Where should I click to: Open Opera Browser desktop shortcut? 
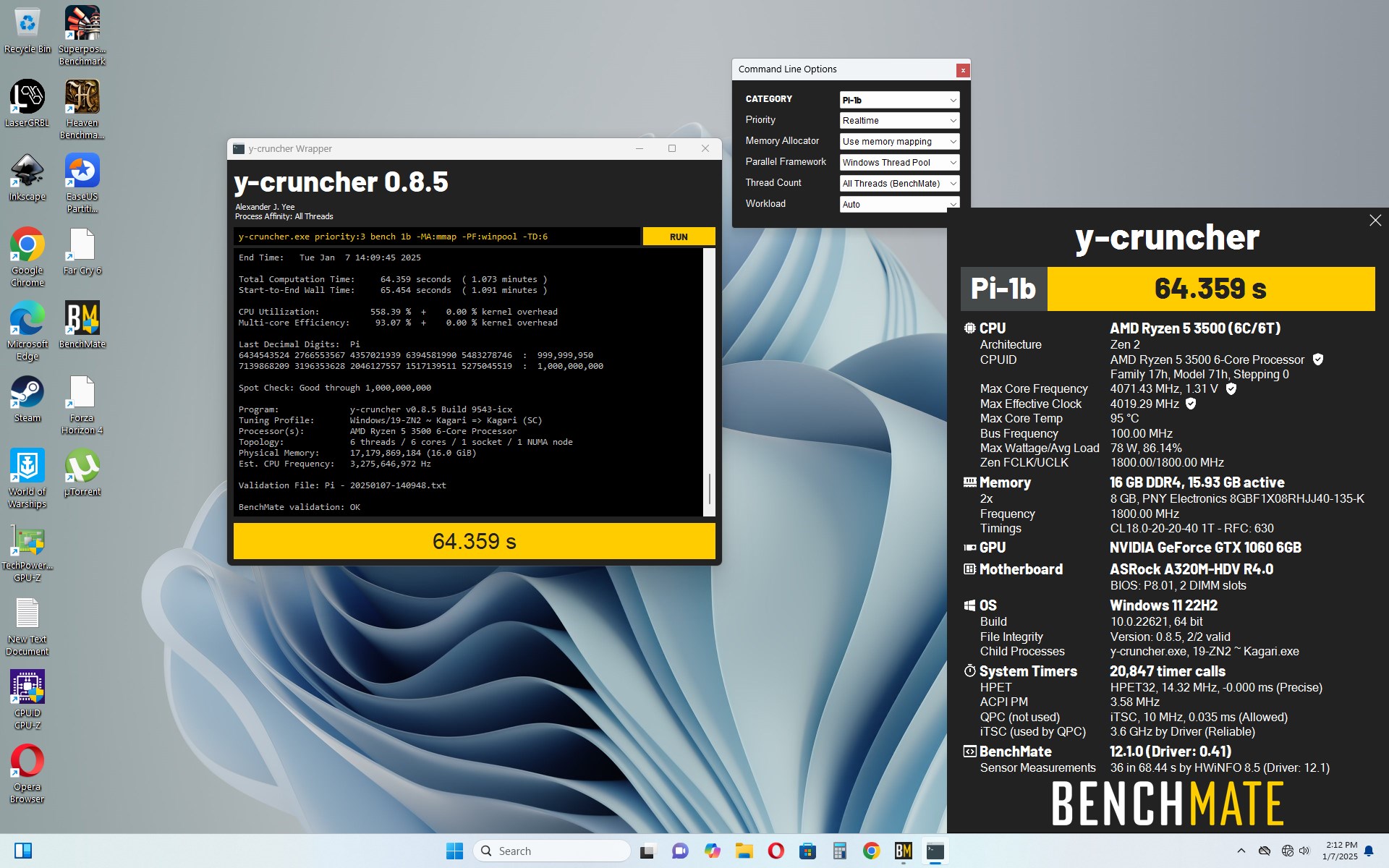pos(27,774)
